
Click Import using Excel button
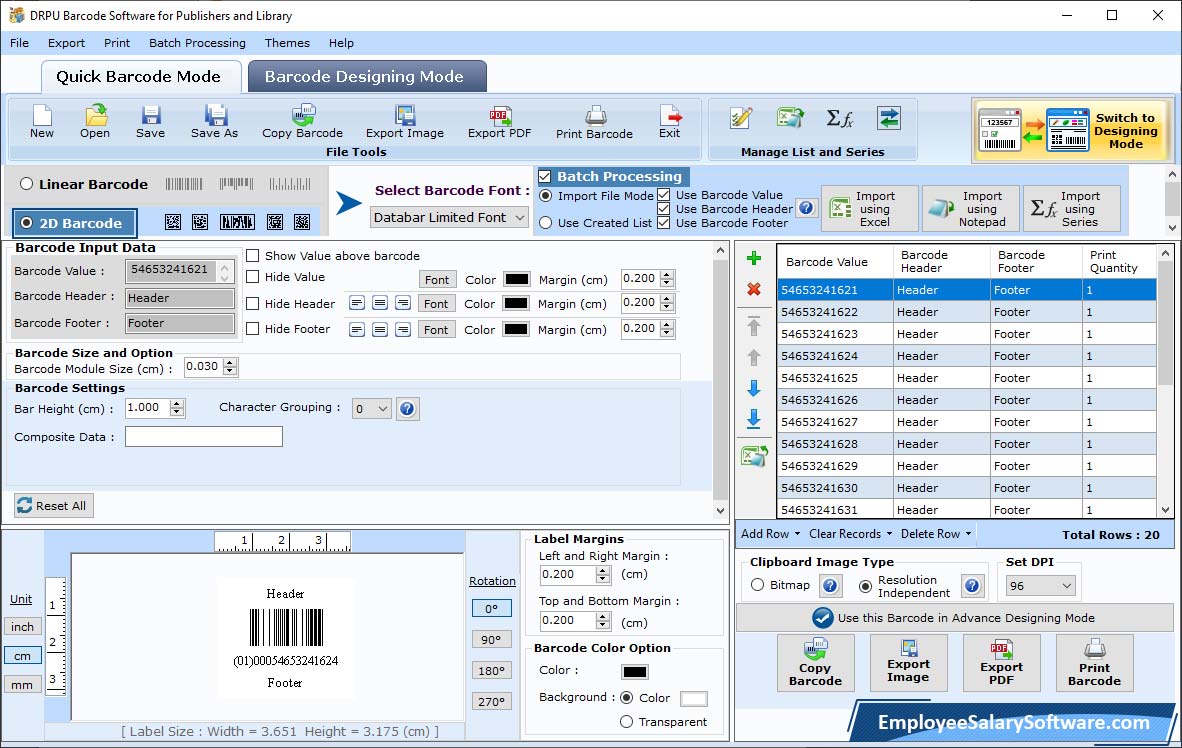[869, 208]
